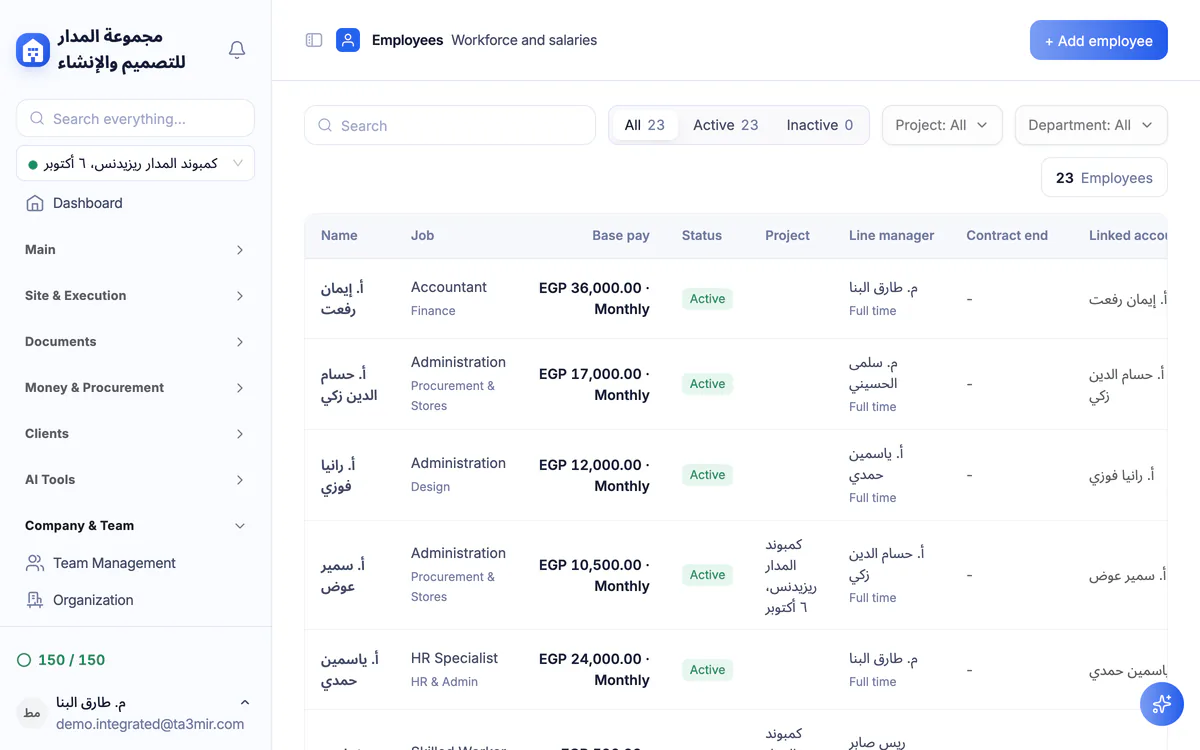
Task: Click Active badge in Accountant row
Action: click(707, 299)
